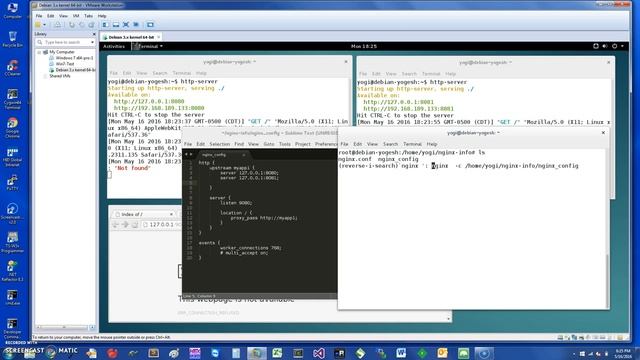The height and width of the screenshot is (360, 640).
Task: Open the Cygwin64 Terminal desktop shortcut
Action: [x=12, y=99]
